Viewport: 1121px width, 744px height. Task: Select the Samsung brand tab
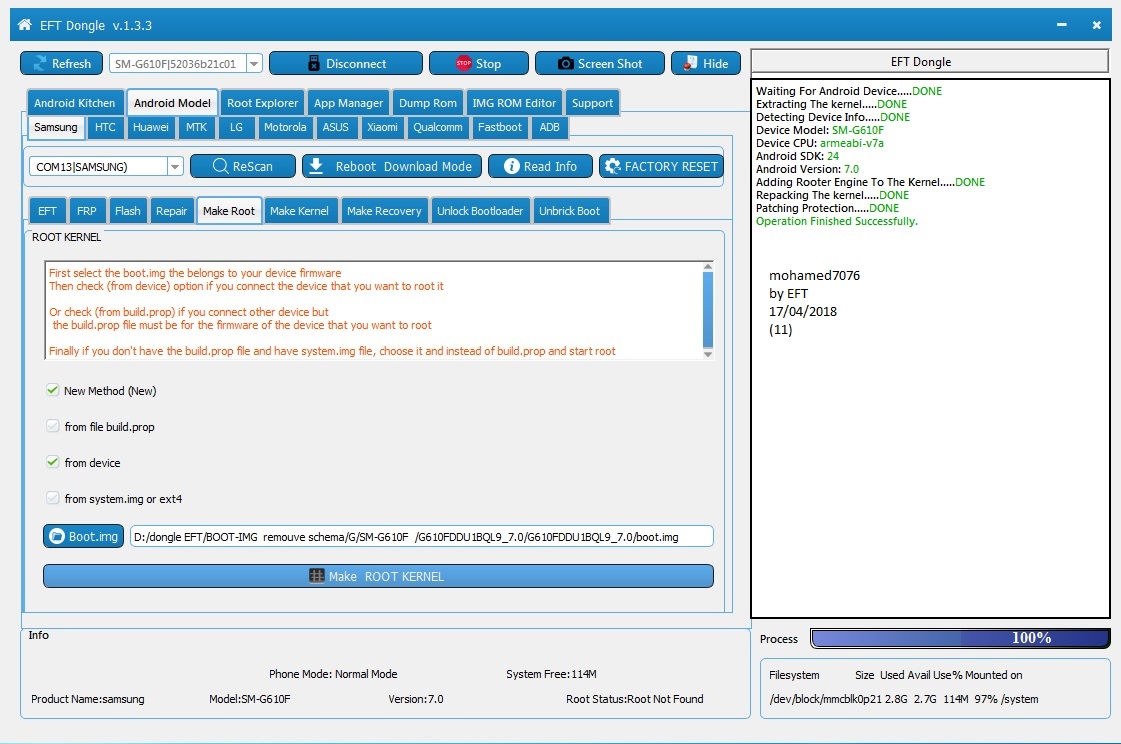click(56, 127)
